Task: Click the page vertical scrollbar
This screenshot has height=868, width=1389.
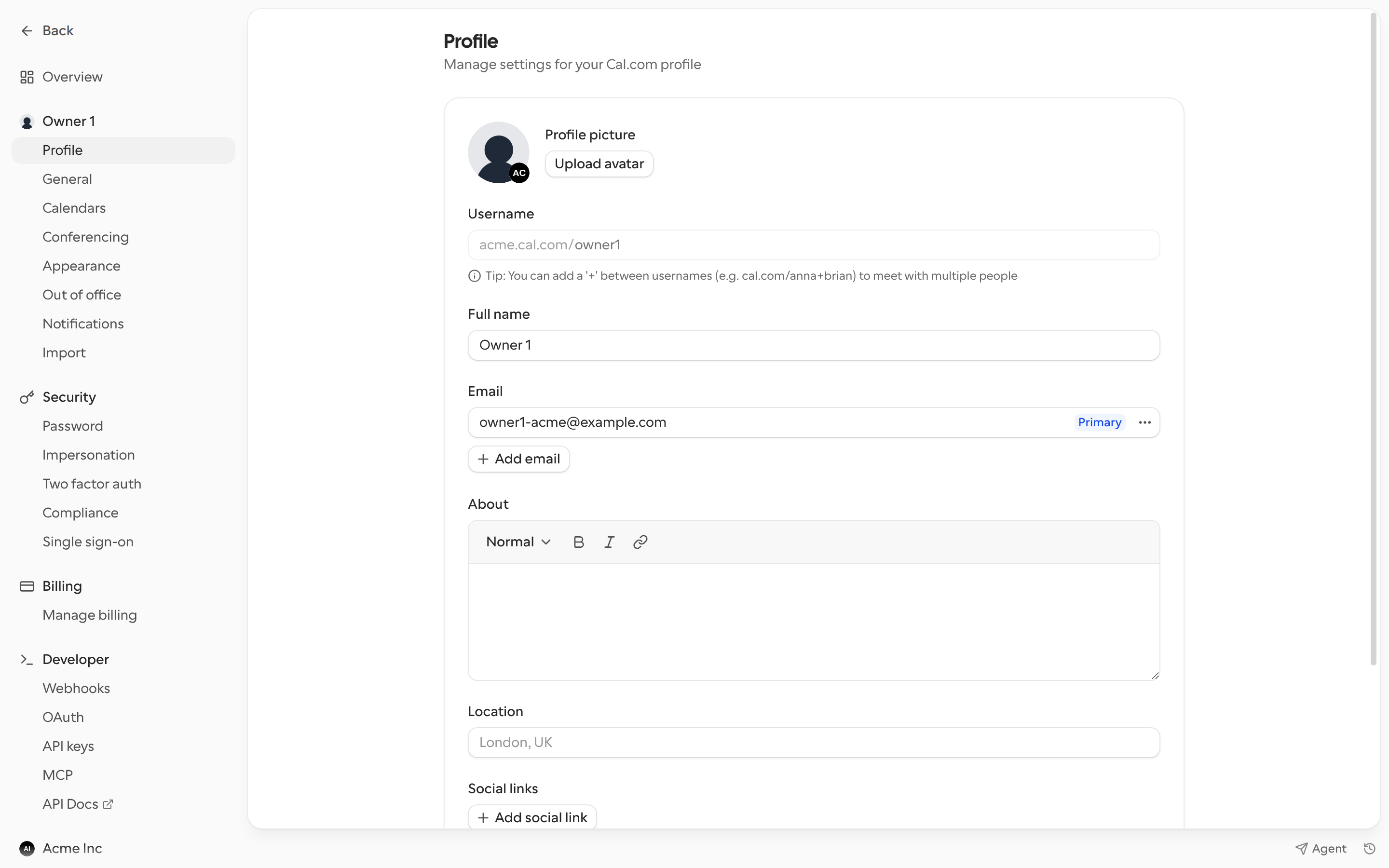Action: click(1374, 339)
